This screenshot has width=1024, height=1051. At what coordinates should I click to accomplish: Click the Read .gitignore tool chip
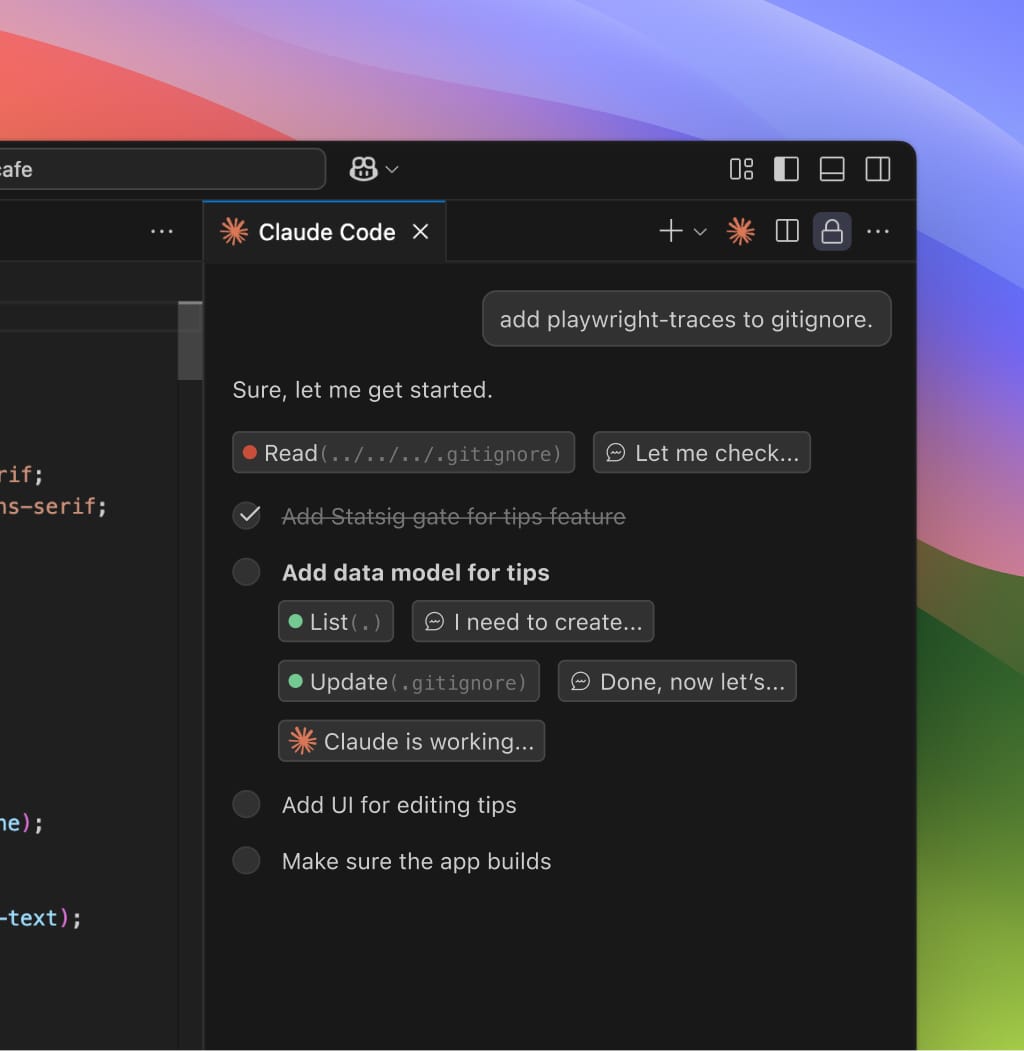(x=404, y=453)
